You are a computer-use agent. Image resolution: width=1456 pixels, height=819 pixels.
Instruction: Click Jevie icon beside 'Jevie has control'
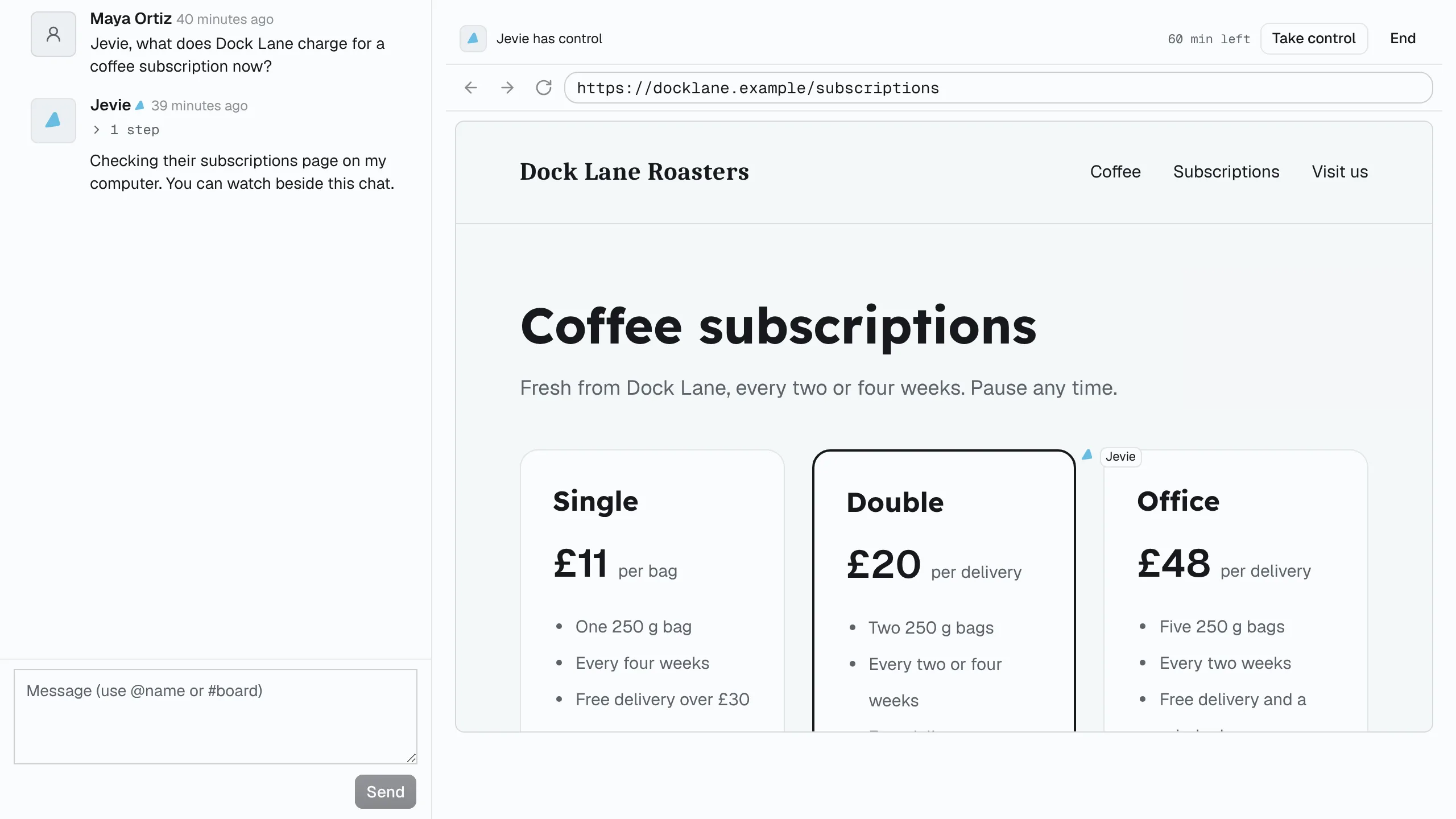473,39
